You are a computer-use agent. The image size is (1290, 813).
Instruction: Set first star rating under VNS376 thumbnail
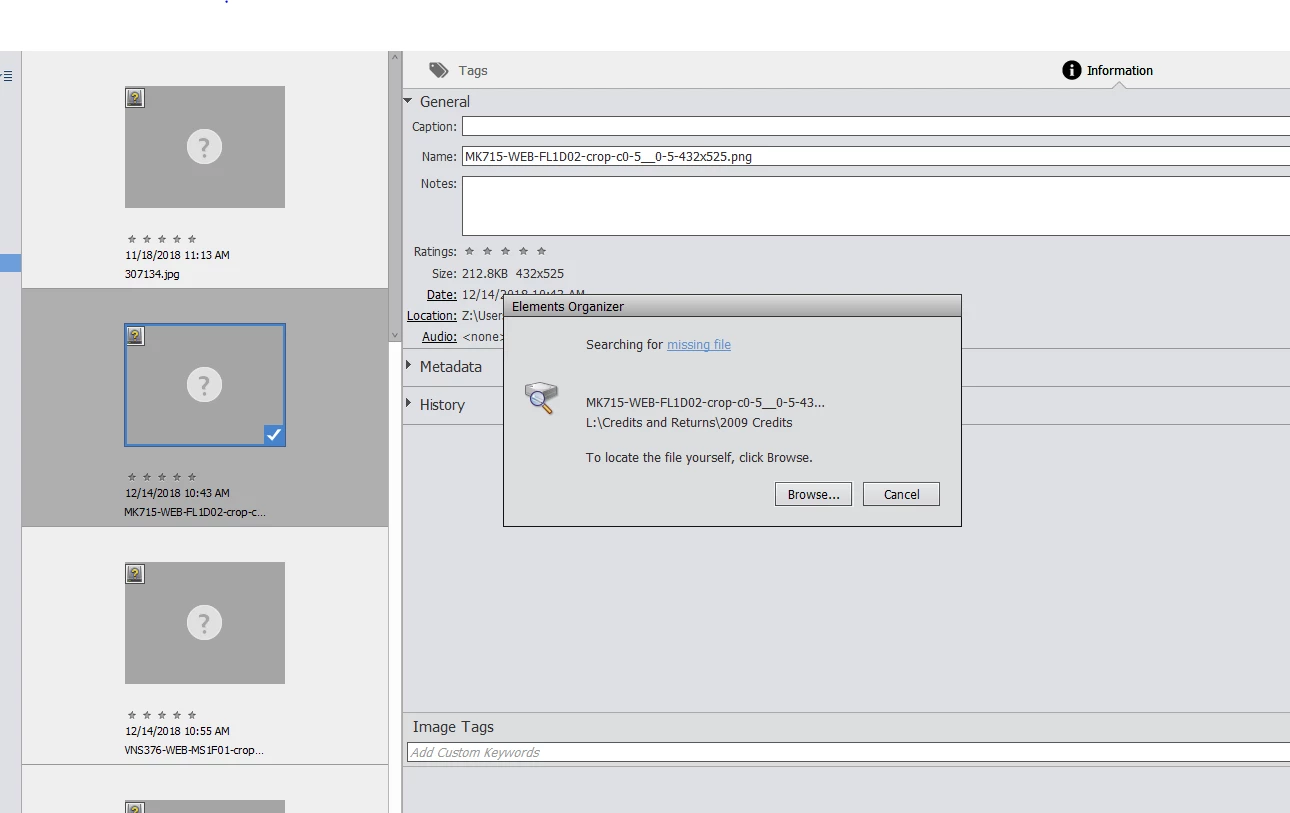click(132, 715)
